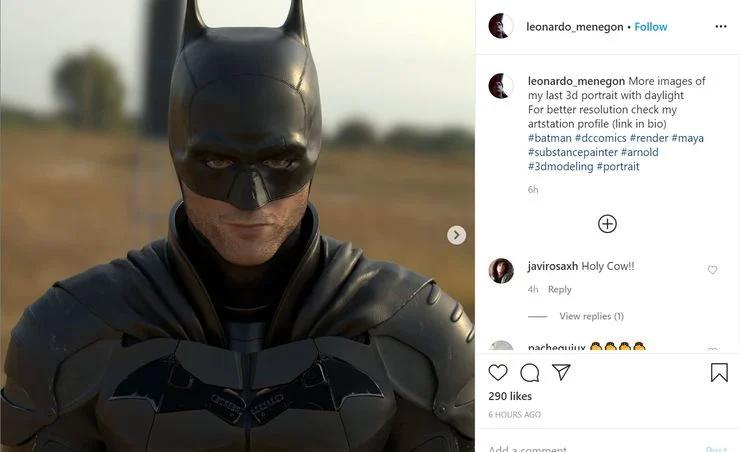
Task: Open the #batman hashtag
Action: pos(550,138)
